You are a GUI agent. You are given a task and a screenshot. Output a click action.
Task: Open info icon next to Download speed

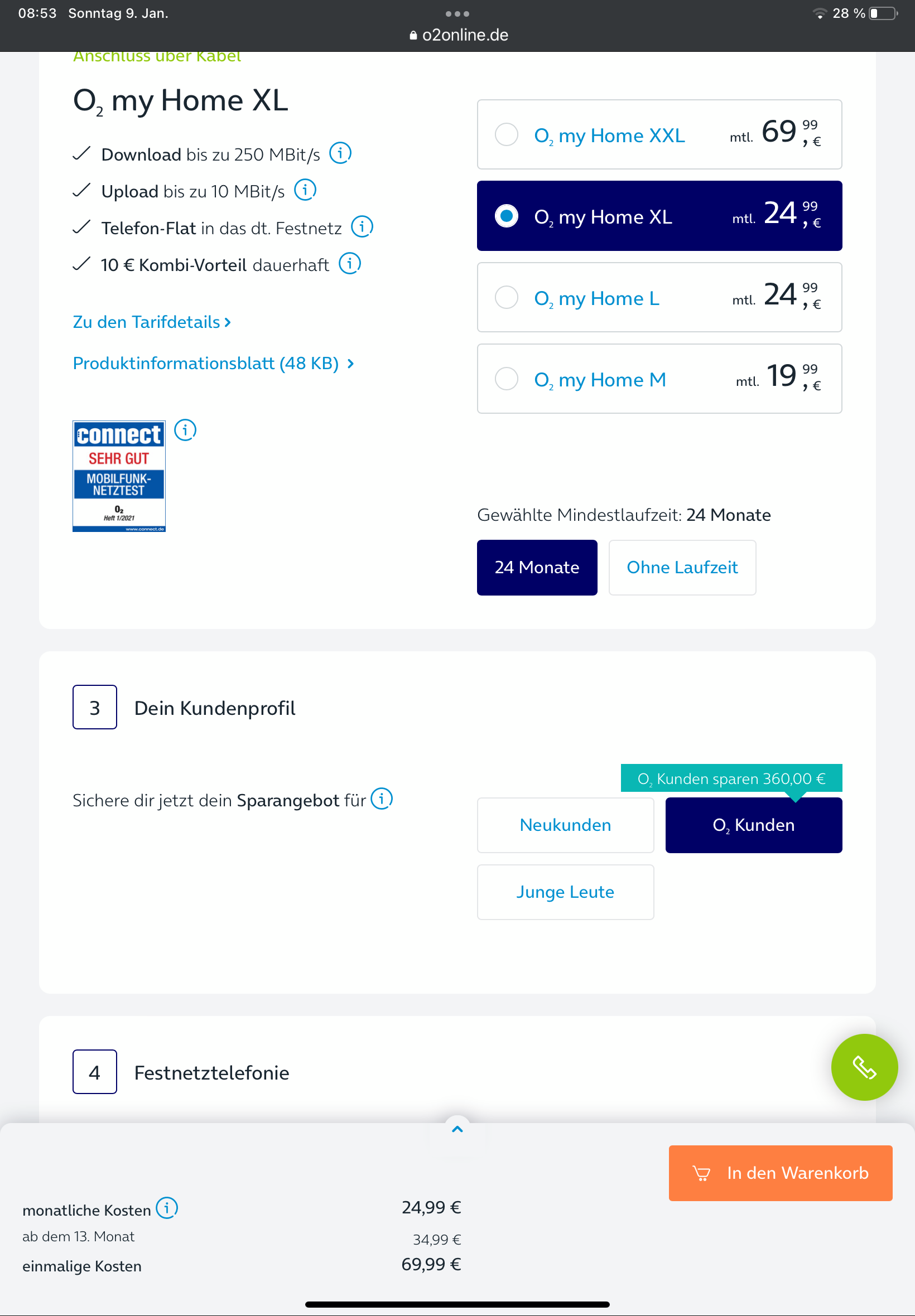(340, 153)
